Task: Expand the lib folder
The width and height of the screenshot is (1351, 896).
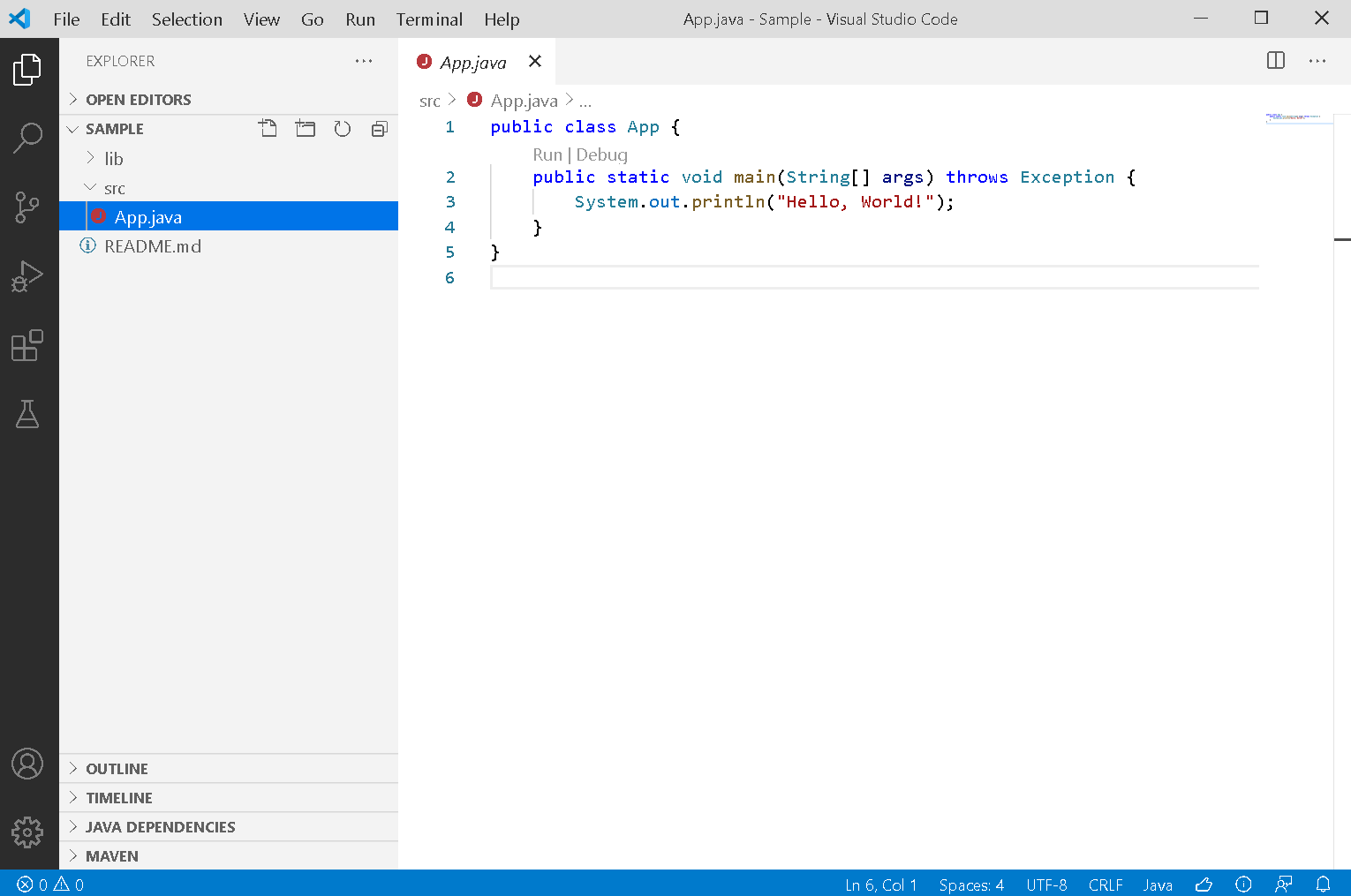Action: [x=229, y=159]
